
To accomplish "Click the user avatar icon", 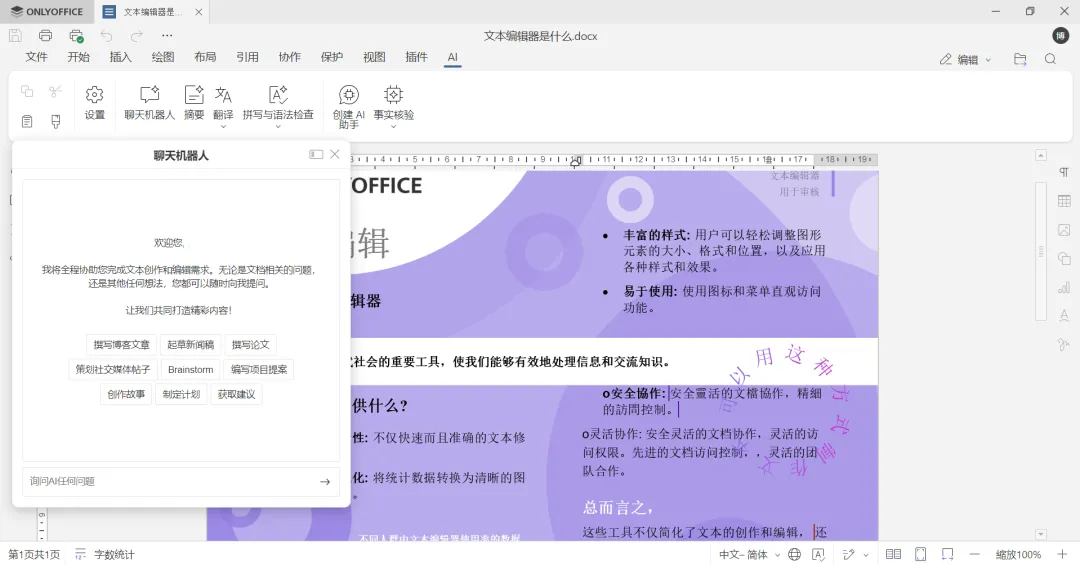I will point(1061,36).
